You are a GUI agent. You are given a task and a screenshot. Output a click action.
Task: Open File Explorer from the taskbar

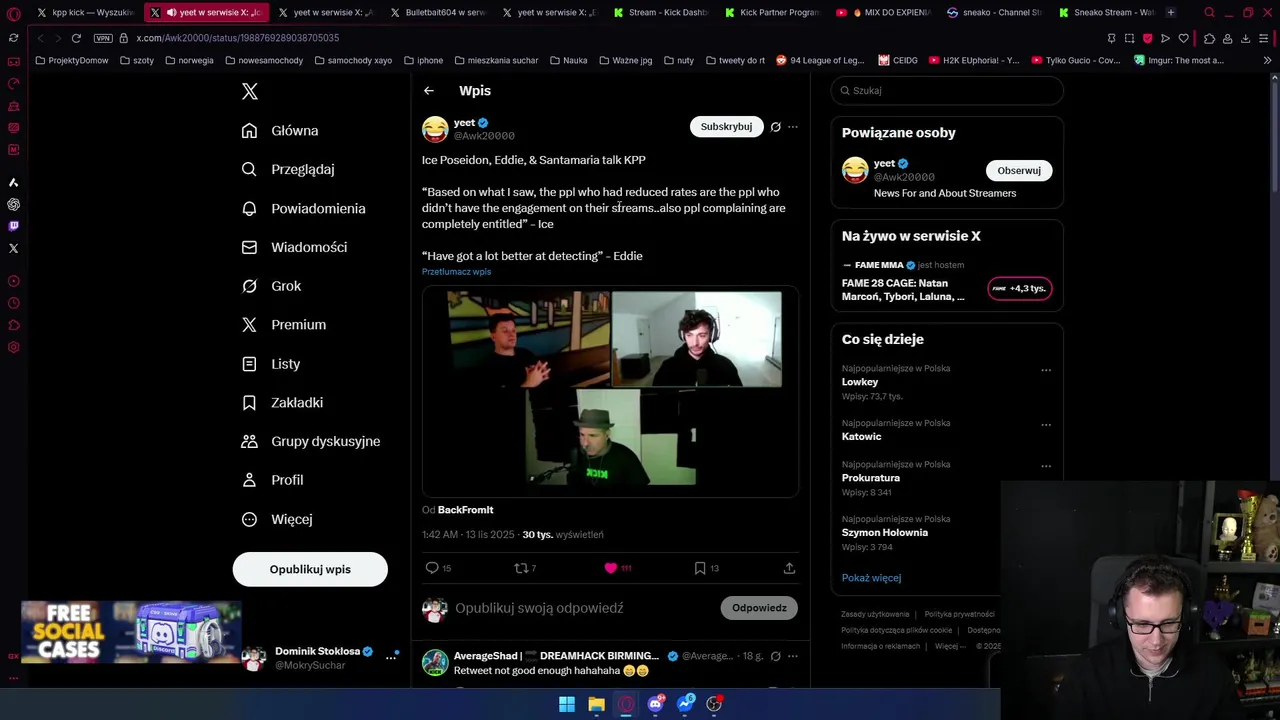[596, 704]
